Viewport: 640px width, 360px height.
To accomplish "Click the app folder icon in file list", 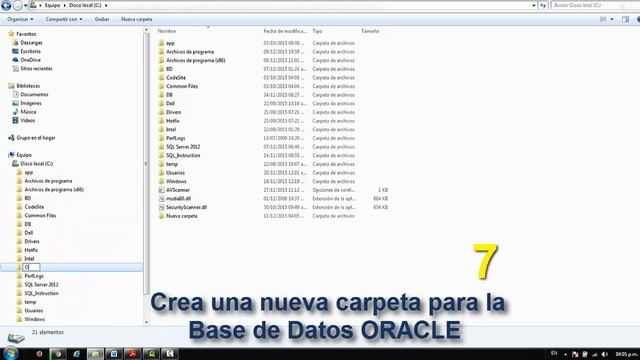I will [161, 43].
